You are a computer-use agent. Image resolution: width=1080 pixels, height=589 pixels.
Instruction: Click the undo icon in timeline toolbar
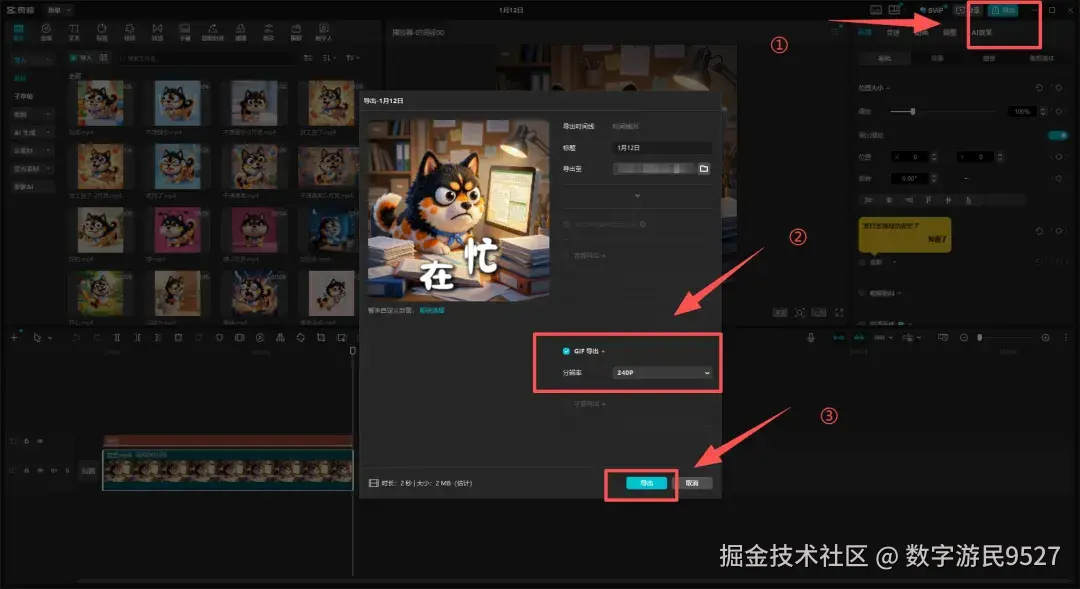coord(76,338)
